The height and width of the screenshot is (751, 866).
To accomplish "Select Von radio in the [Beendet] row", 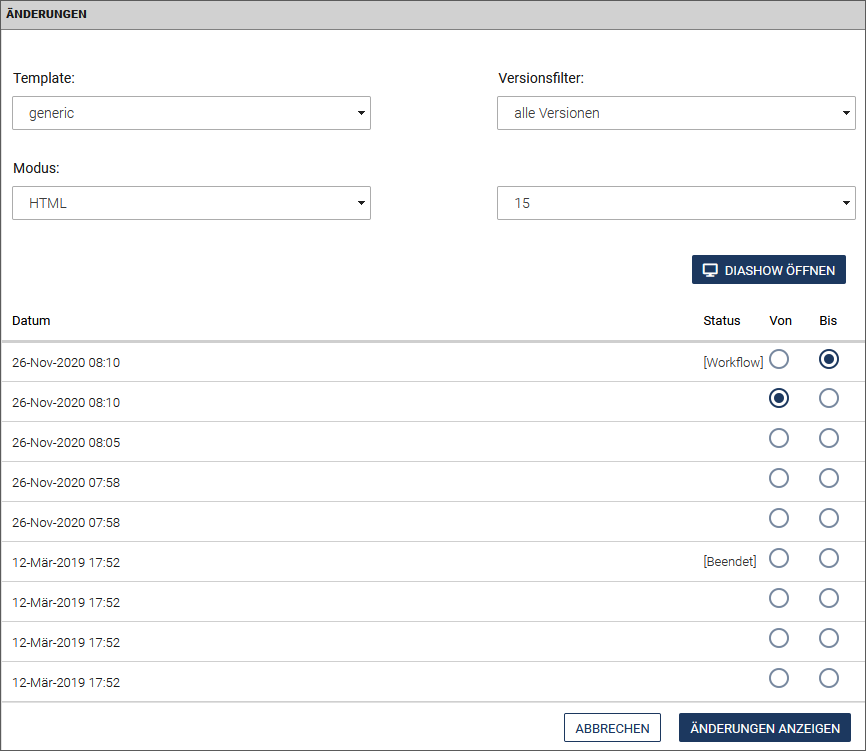I will [x=779, y=558].
